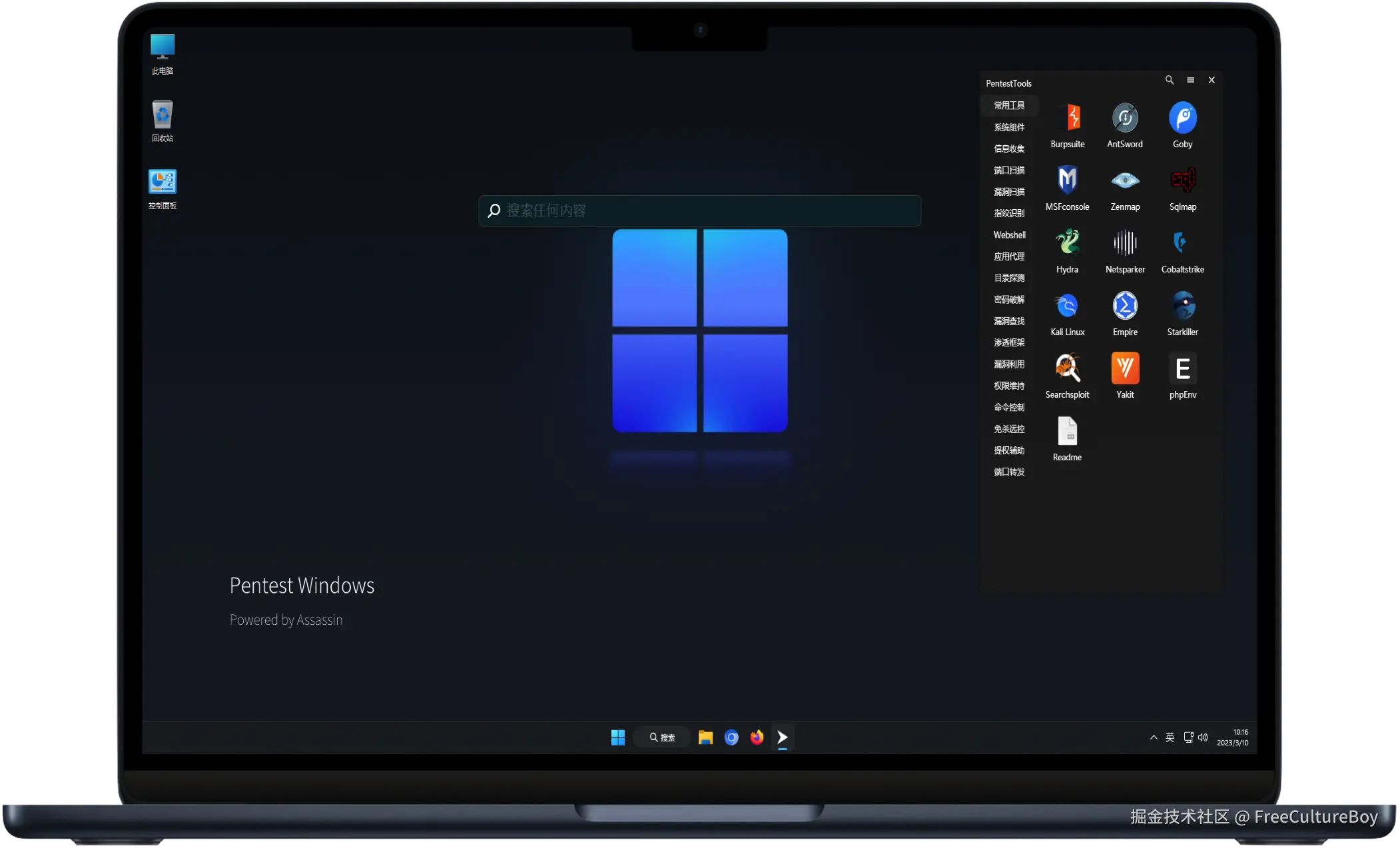Launch the Yakit application
Image resolution: width=1400 pixels, height=848 pixels.
click(x=1124, y=368)
